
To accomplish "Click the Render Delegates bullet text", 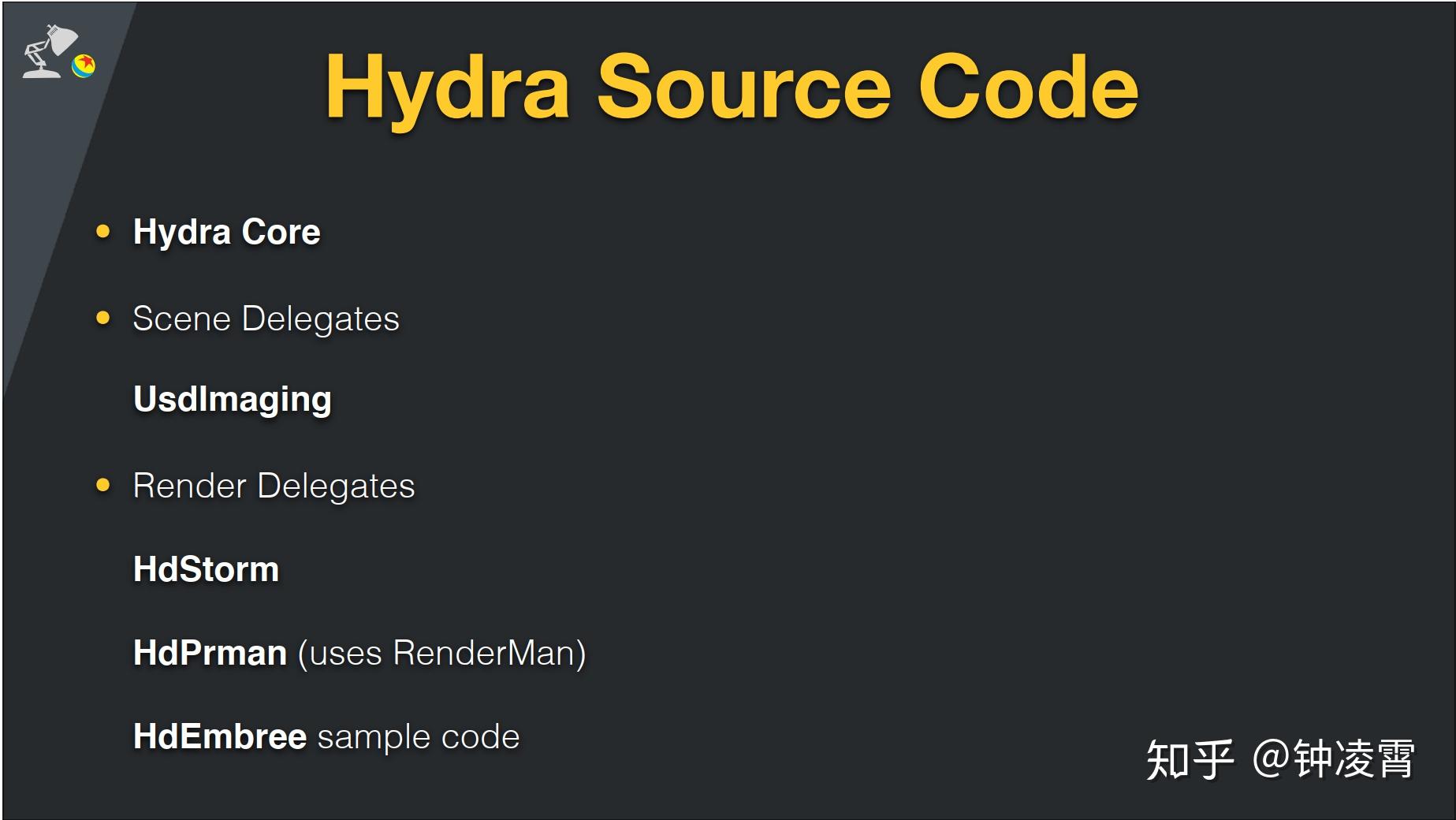I will coord(274,486).
